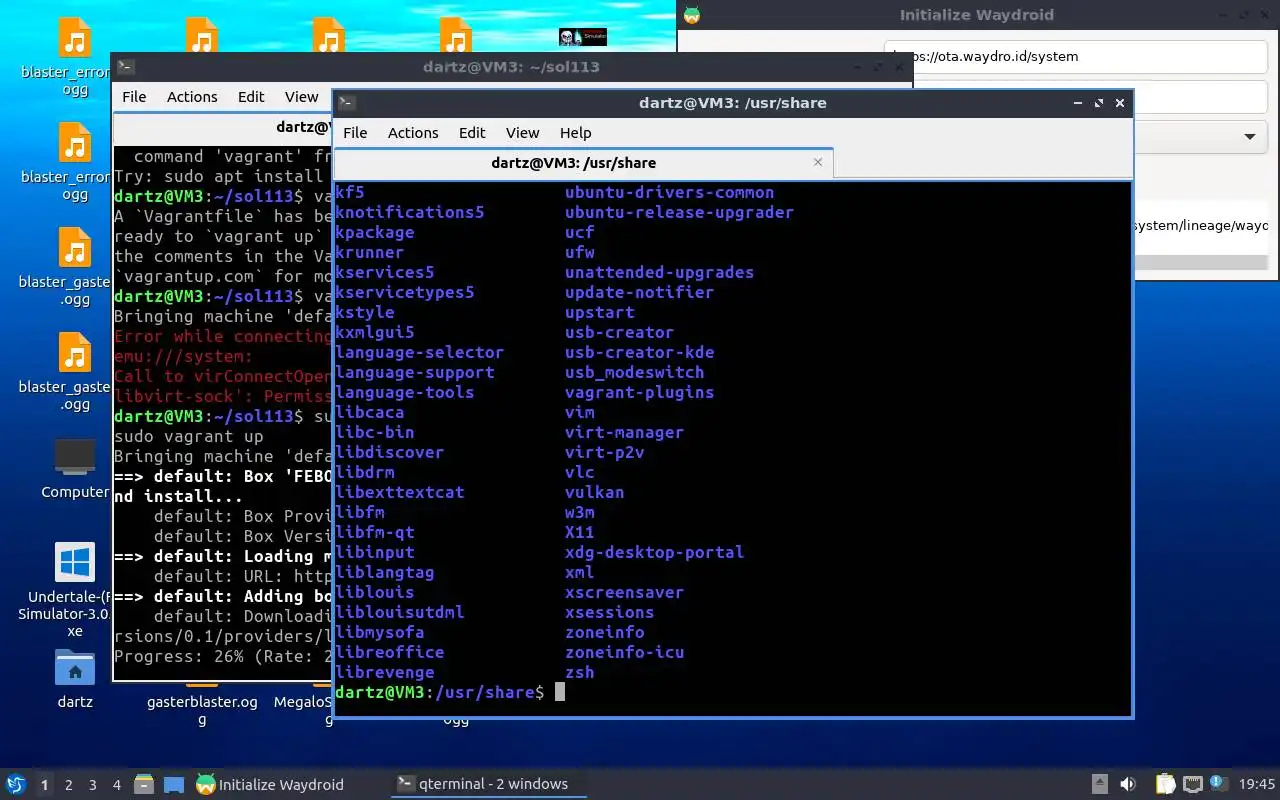Click the 'ubuntu-drivers-common' directory name
The height and width of the screenshot is (800, 1280).
coord(669,192)
